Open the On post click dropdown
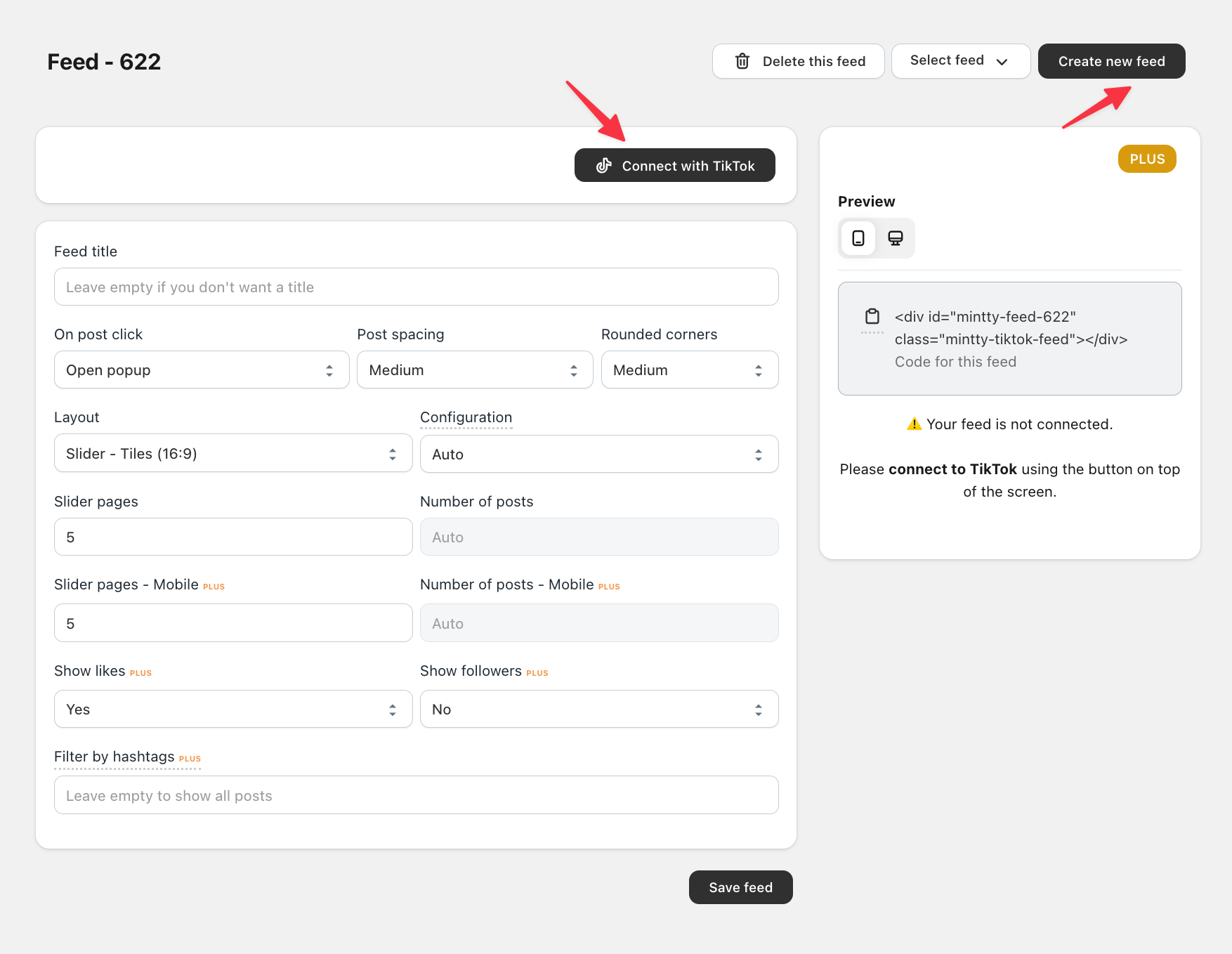This screenshot has width=1232, height=954. (202, 370)
